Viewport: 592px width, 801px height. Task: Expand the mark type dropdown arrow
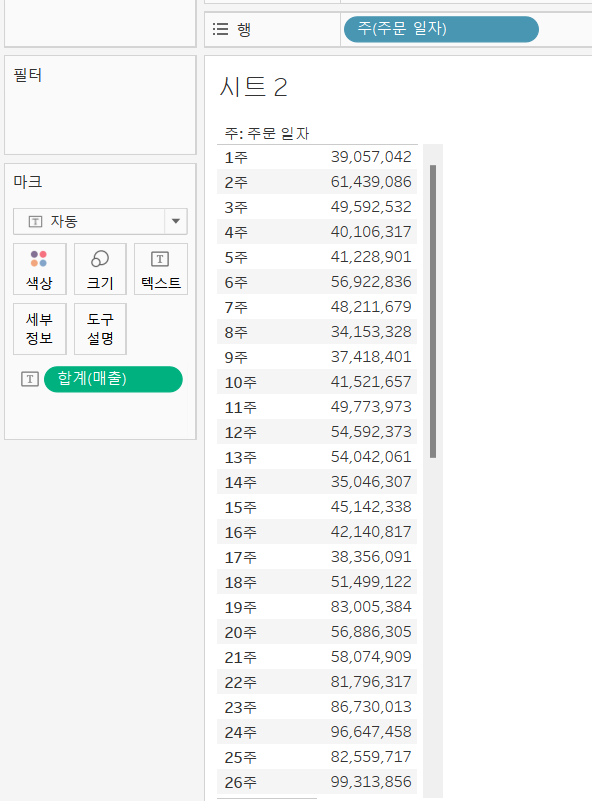coord(176,221)
